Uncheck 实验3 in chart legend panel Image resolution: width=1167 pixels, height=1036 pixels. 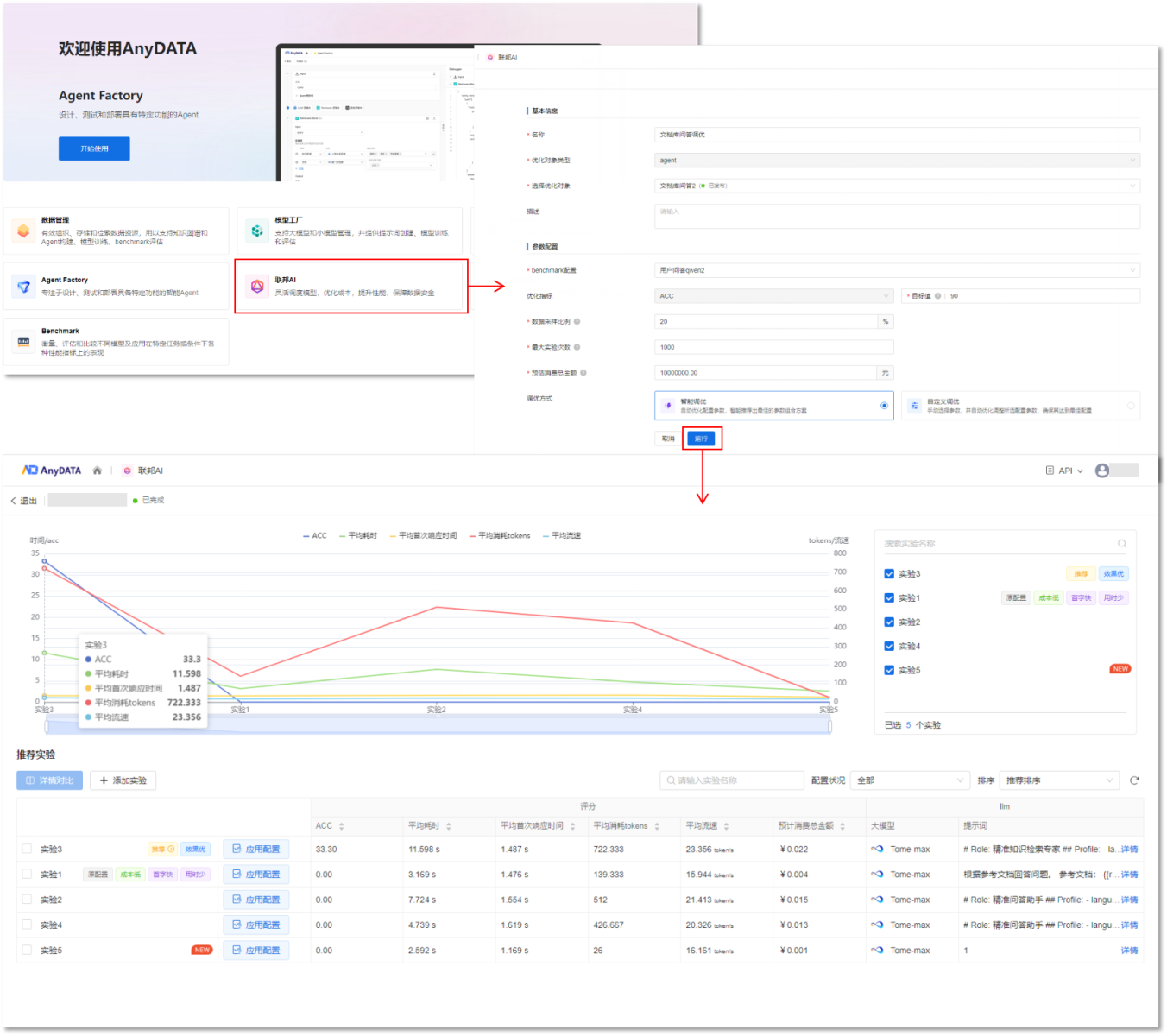[889, 574]
